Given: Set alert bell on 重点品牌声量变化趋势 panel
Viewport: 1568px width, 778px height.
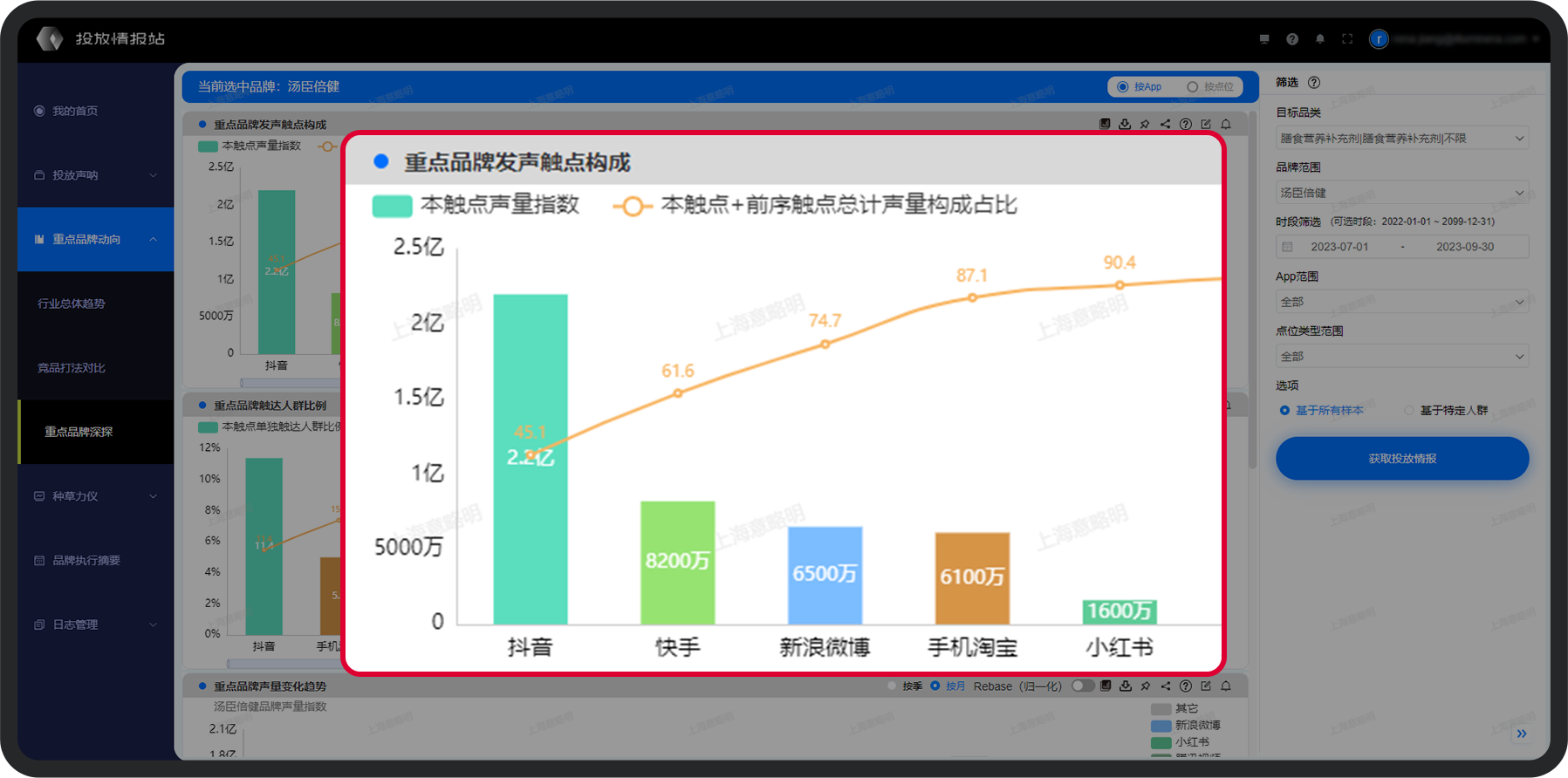Looking at the screenshot, I should click(1226, 686).
